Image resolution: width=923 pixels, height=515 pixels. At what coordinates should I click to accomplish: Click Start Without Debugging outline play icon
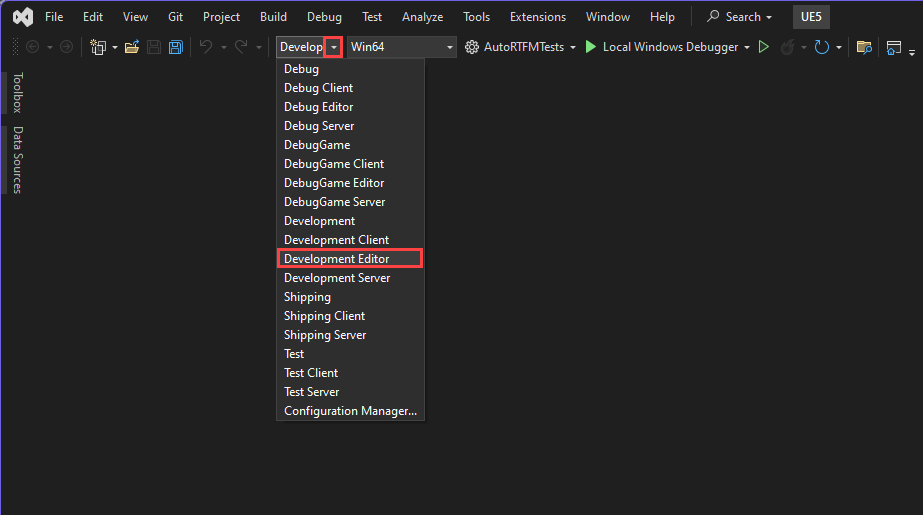tap(764, 47)
